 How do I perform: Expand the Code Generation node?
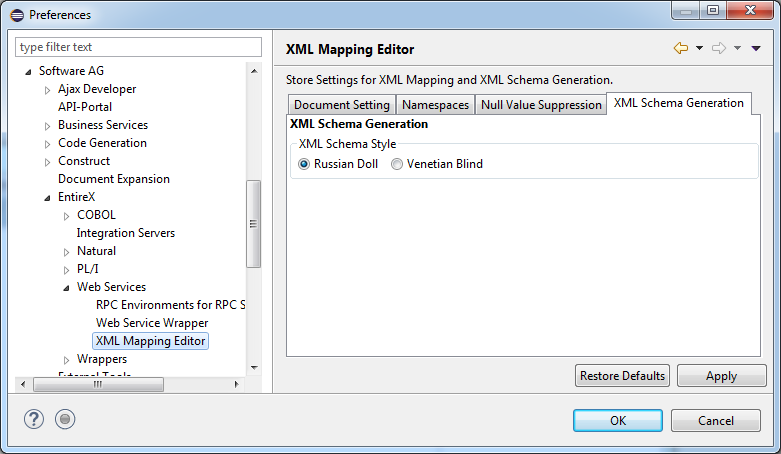(x=47, y=144)
